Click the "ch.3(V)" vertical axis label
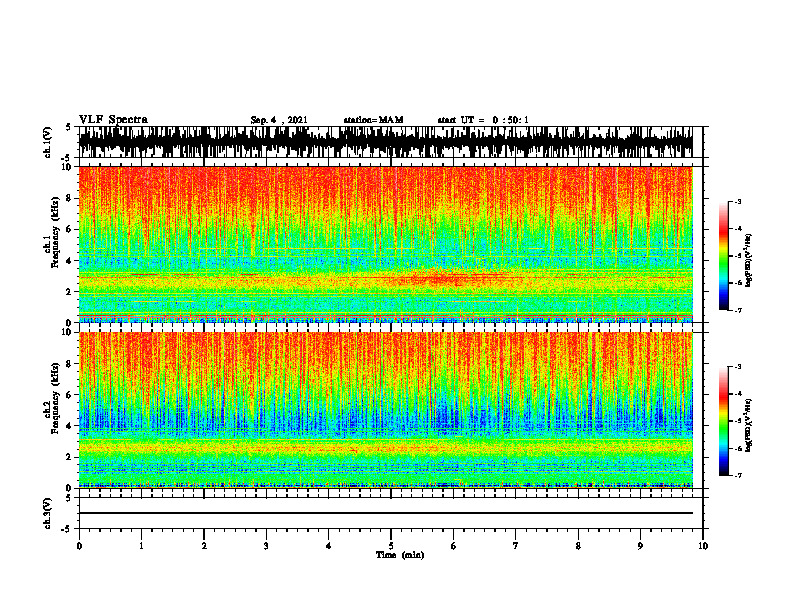The height and width of the screenshot is (612, 792). pyautogui.click(x=48, y=513)
